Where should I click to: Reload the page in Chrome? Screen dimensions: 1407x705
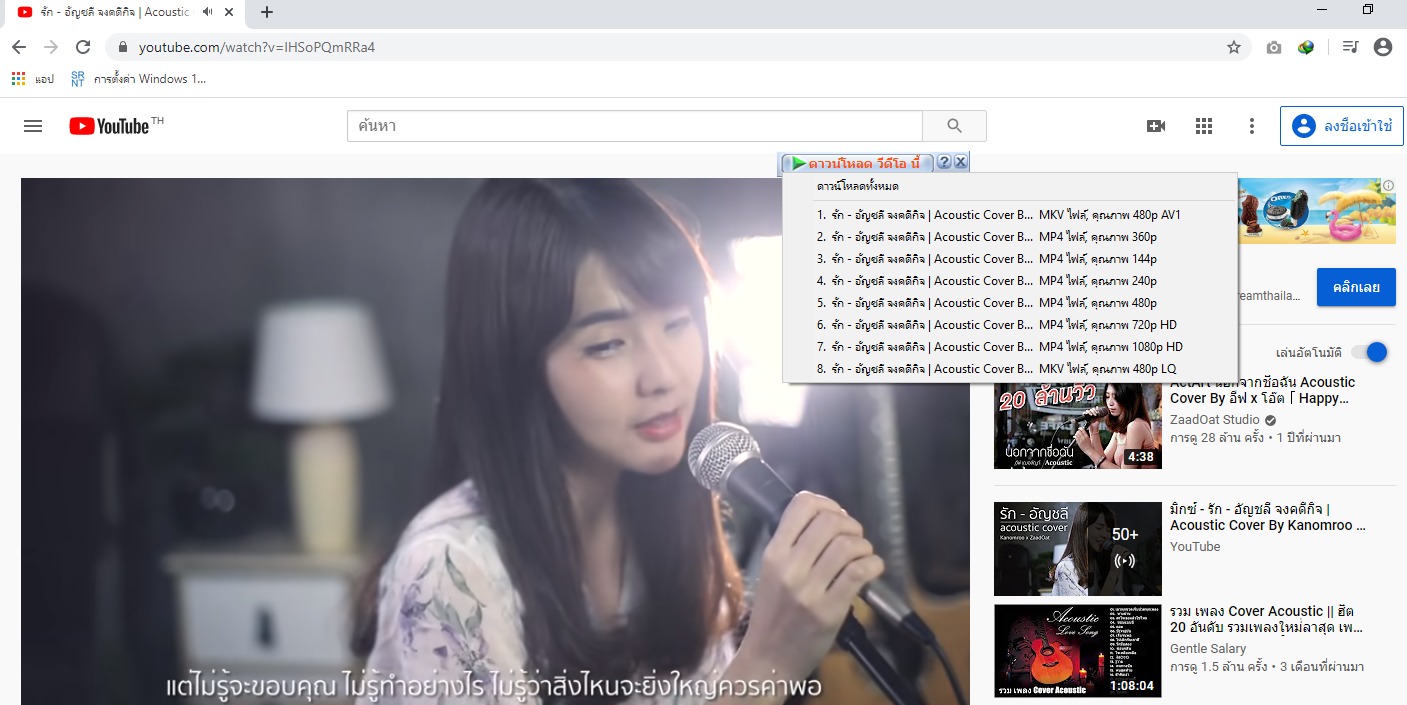[x=83, y=47]
